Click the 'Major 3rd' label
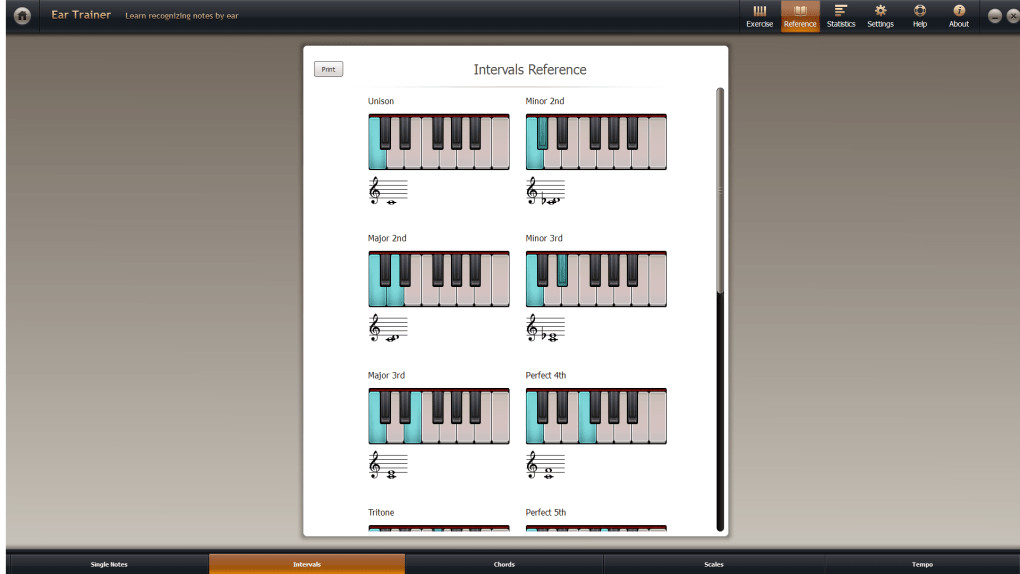Screen dimensions: 1020x574 tap(386, 376)
